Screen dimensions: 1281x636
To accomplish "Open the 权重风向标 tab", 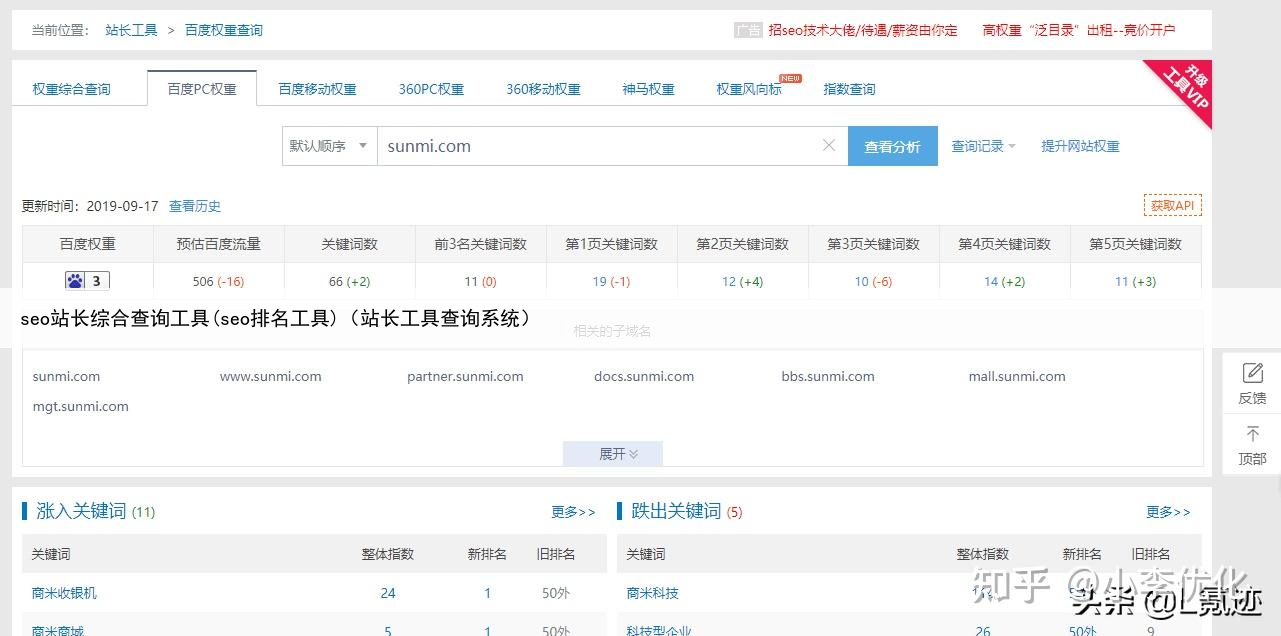I will pos(749,89).
